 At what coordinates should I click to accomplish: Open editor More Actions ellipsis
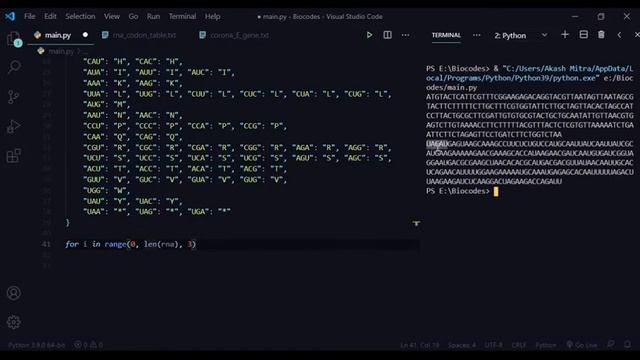click(x=405, y=35)
